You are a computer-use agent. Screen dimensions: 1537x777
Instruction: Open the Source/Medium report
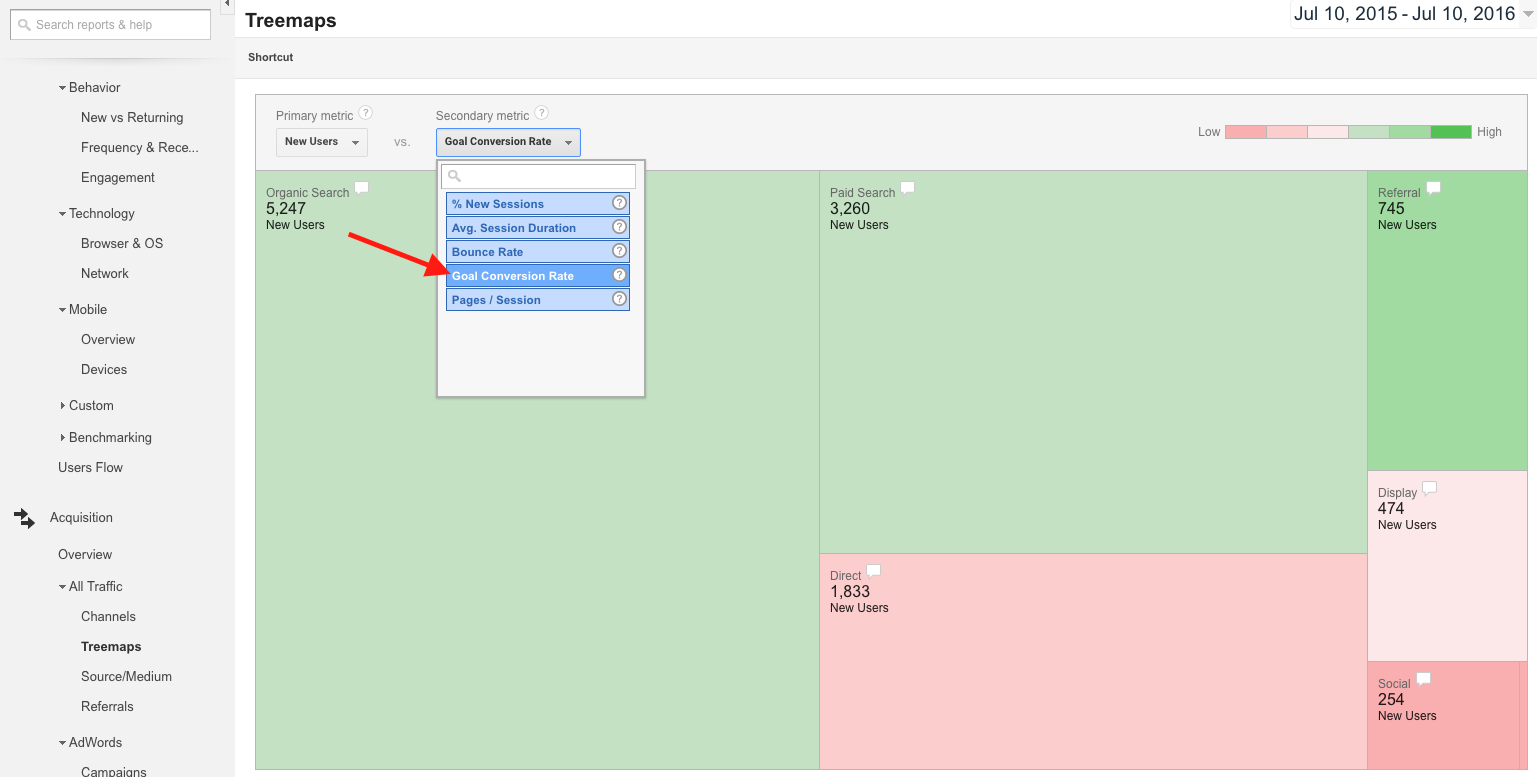pyautogui.click(x=126, y=676)
